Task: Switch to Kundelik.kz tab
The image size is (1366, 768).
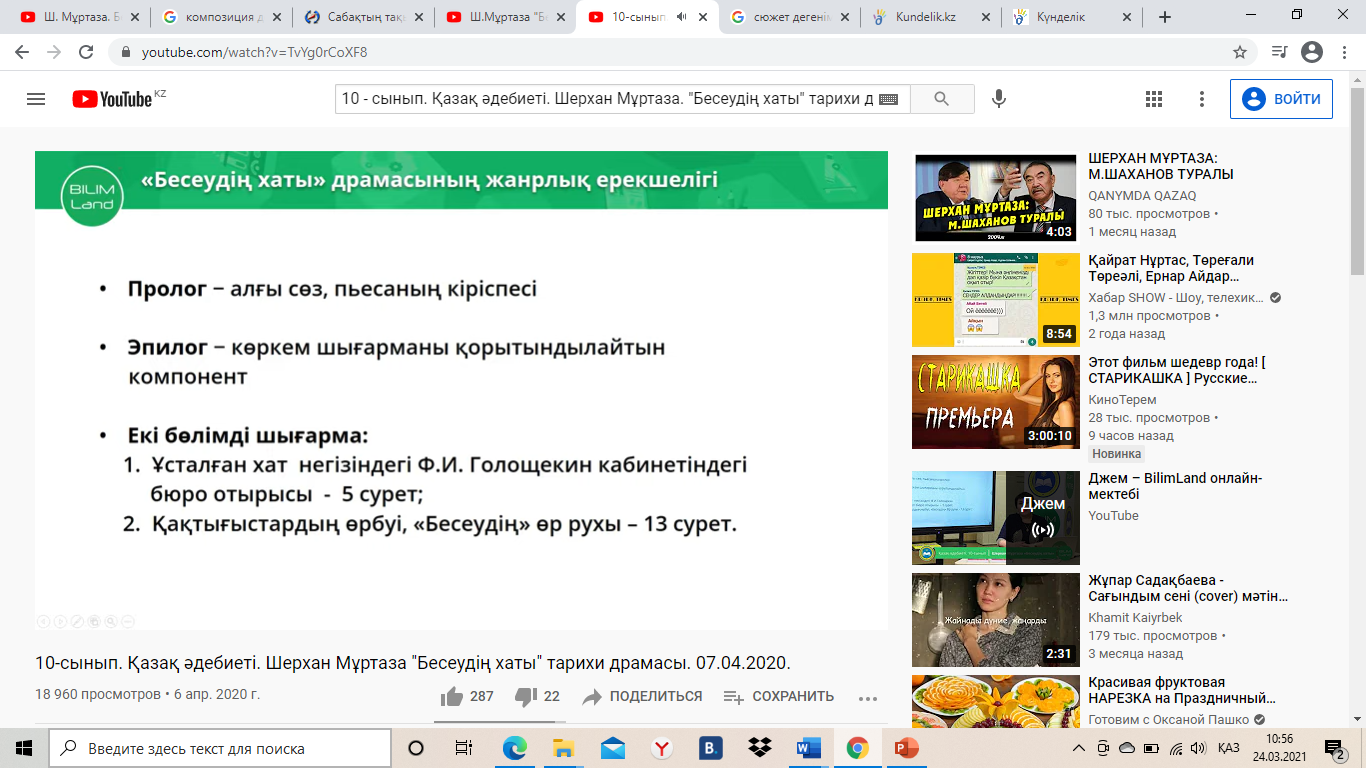Action: (x=932, y=17)
